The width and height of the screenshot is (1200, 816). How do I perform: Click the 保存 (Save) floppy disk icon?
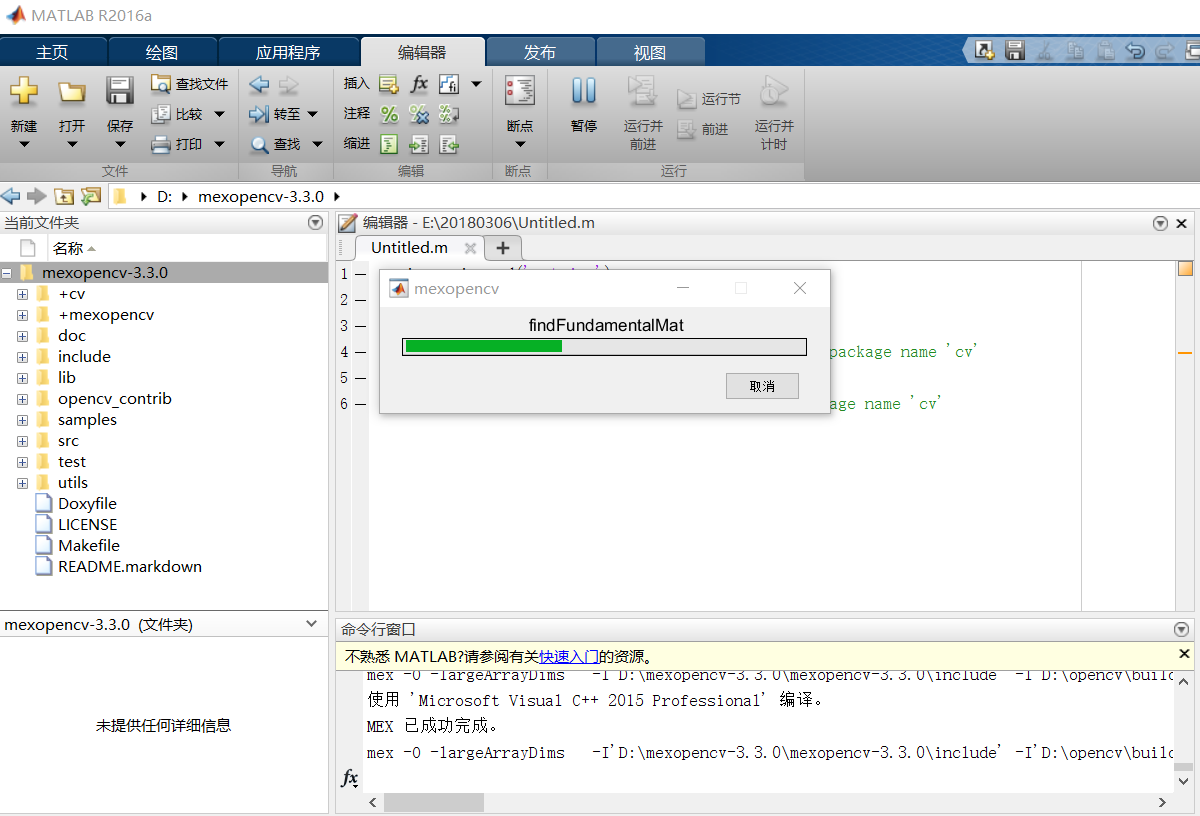click(120, 92)
